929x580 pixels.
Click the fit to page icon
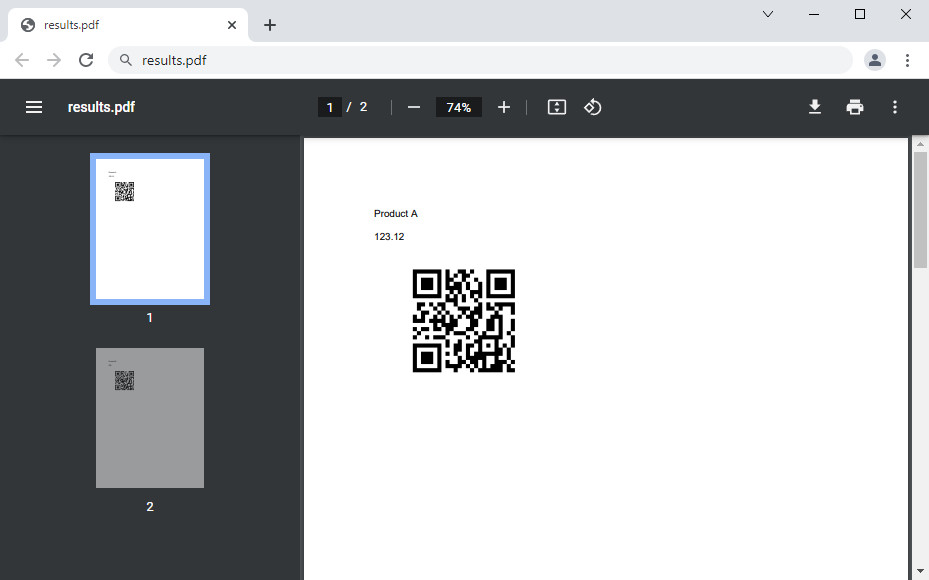point(556,107)
